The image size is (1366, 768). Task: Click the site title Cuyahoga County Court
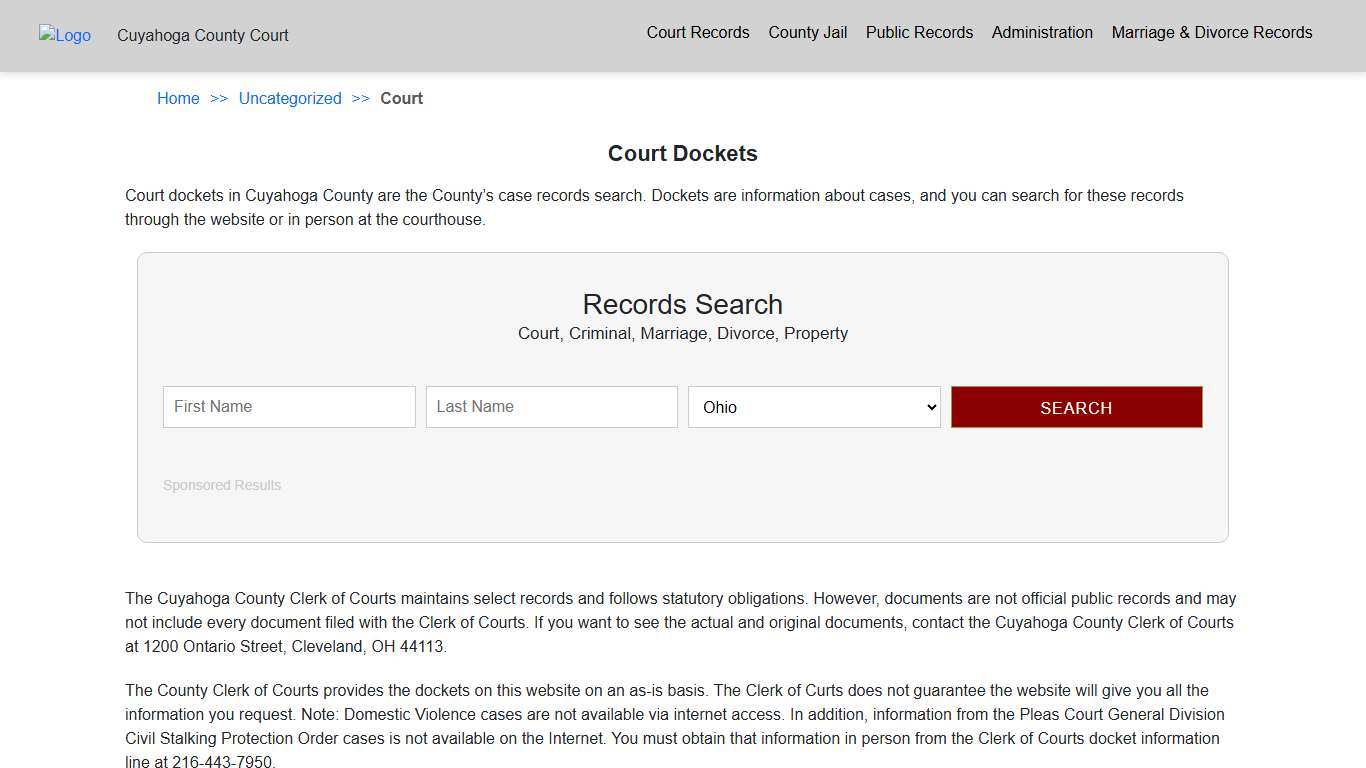pyautogui.click(x=202, y=35)
